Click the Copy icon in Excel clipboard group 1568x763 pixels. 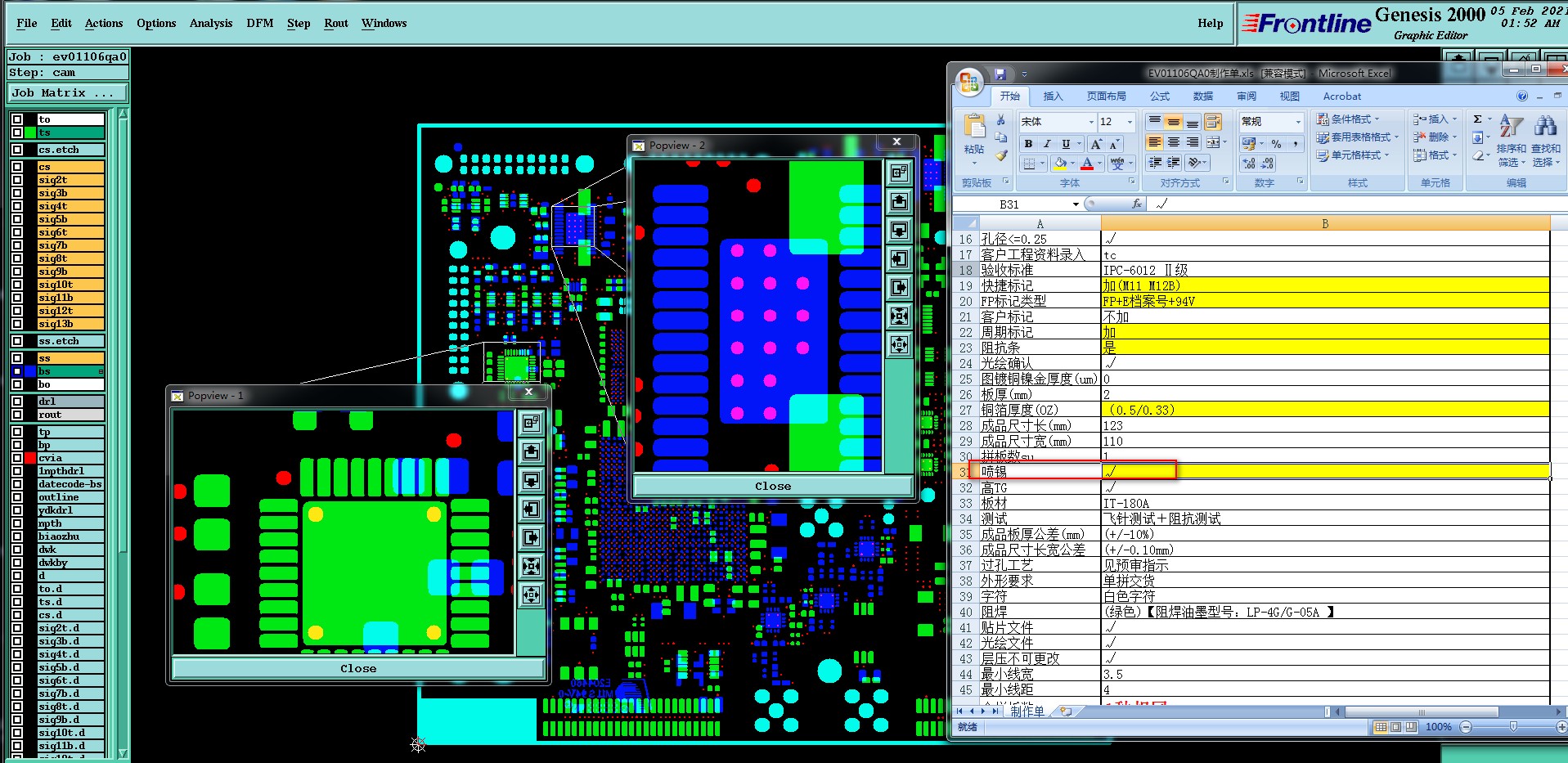[1000, 137]
